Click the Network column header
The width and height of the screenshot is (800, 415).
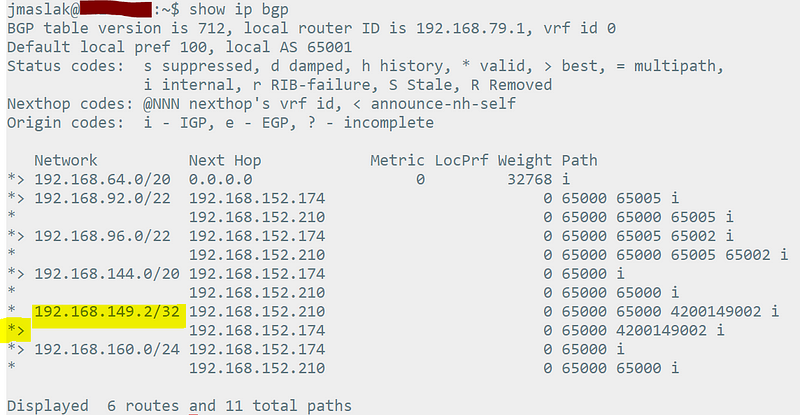tap(66, 161)
